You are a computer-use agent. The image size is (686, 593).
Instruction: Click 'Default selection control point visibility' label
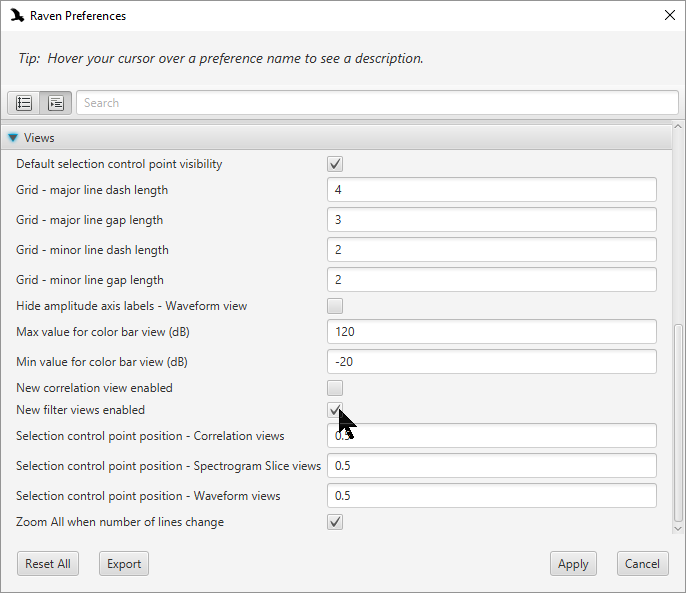tap(119, 164)
